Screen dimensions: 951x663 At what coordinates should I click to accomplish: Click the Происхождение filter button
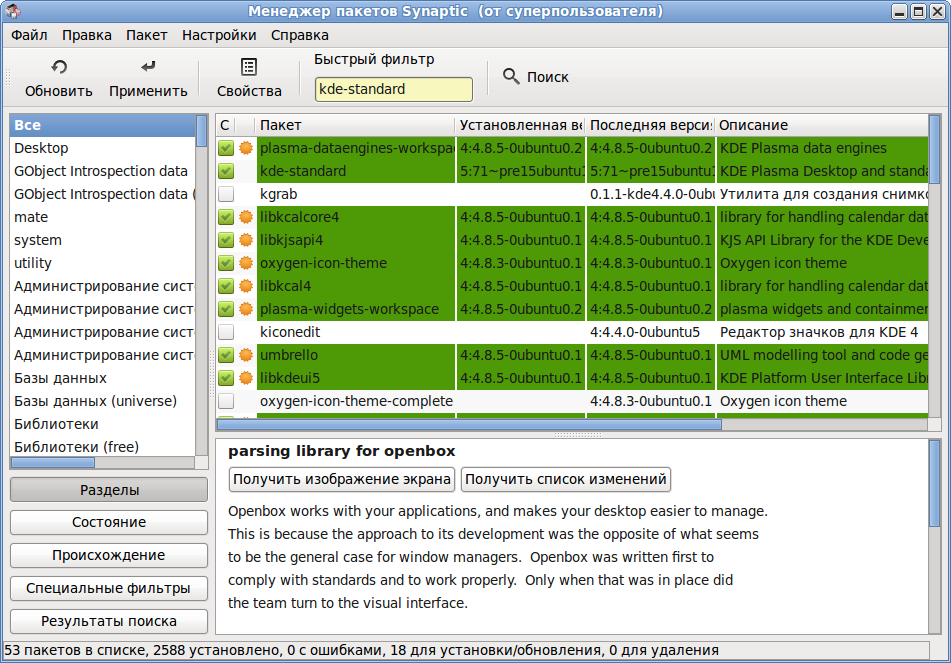click(109, 555)
